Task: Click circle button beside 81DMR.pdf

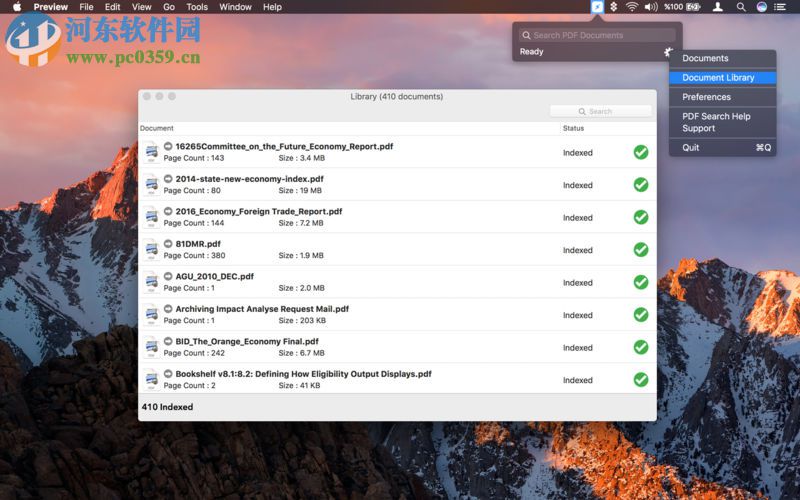Action: coord(168,243)
